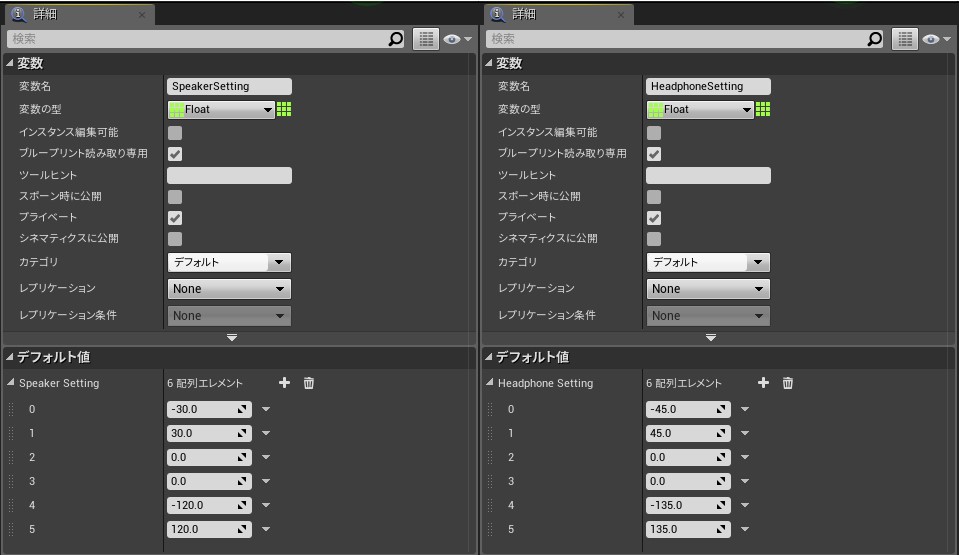Open Float variable type dropdown for SpeakerSetting
Screen dimensions: 959x555
[x=221, y=110]
